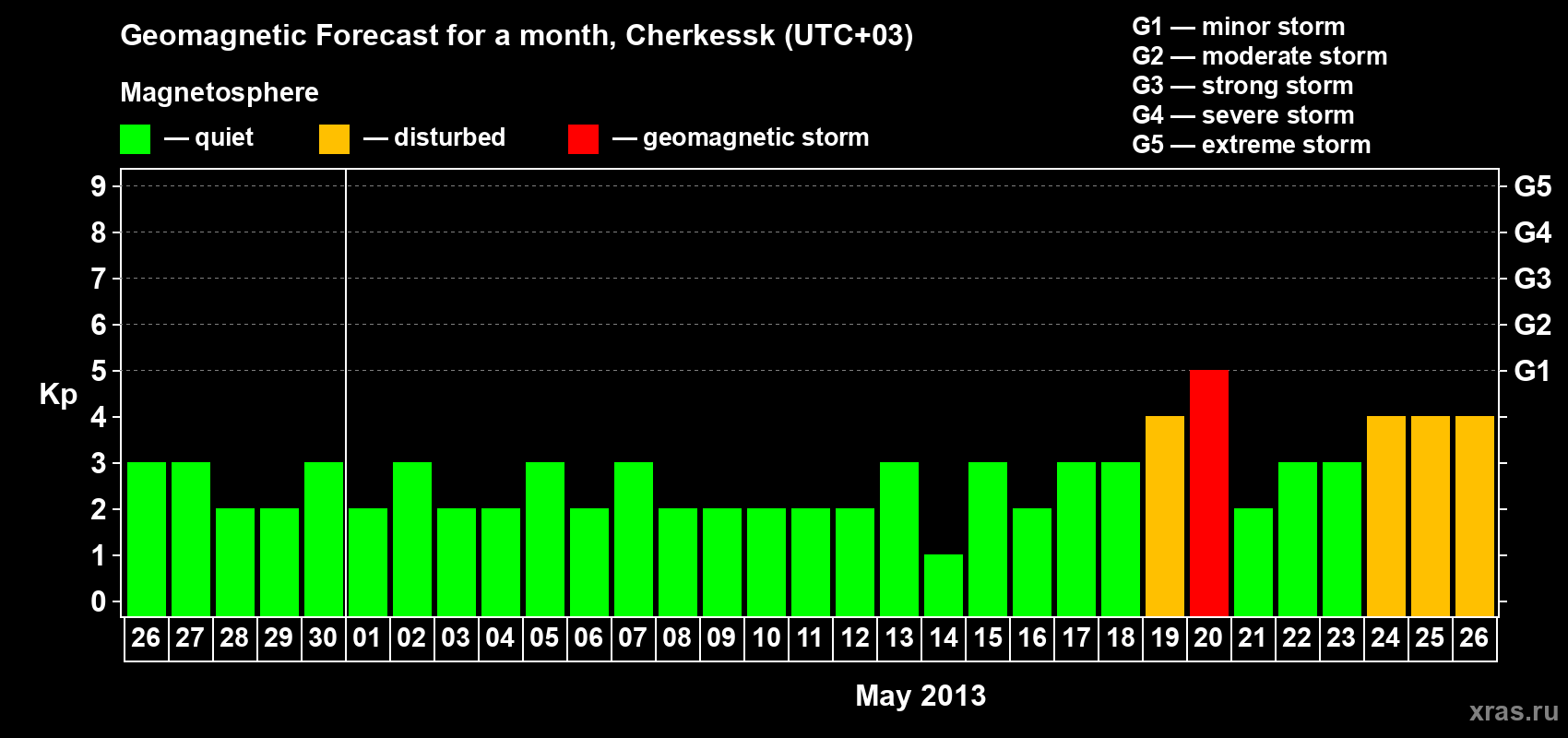Click date label 15 on the x-axis
The height and width of the screenshot is (738, 1568).
coord(987,637)
